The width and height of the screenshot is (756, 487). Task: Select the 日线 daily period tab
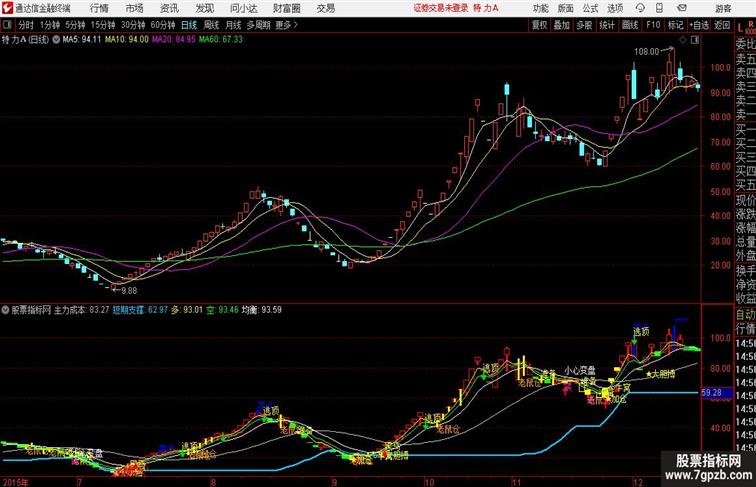click(189, 25)
